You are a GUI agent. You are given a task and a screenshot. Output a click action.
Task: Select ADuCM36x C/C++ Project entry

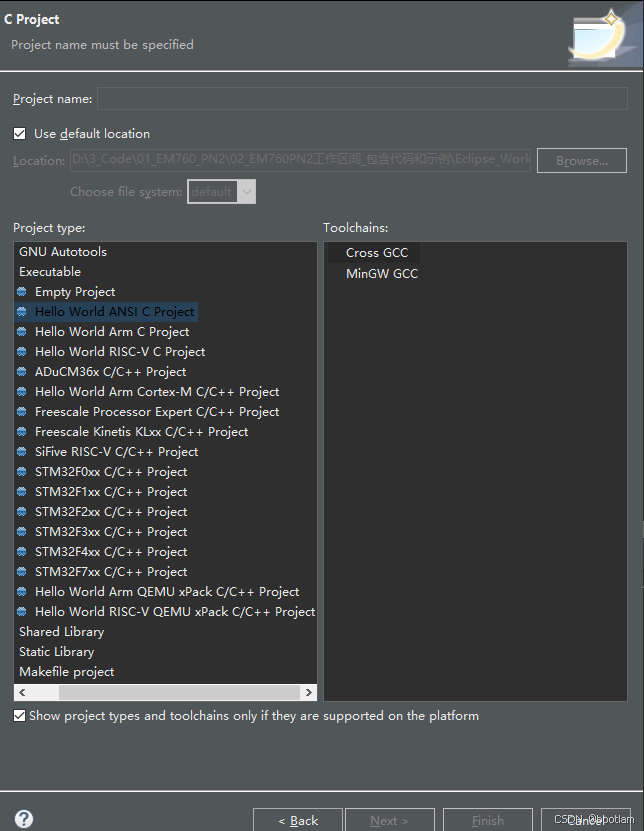[x=110, y=372]
